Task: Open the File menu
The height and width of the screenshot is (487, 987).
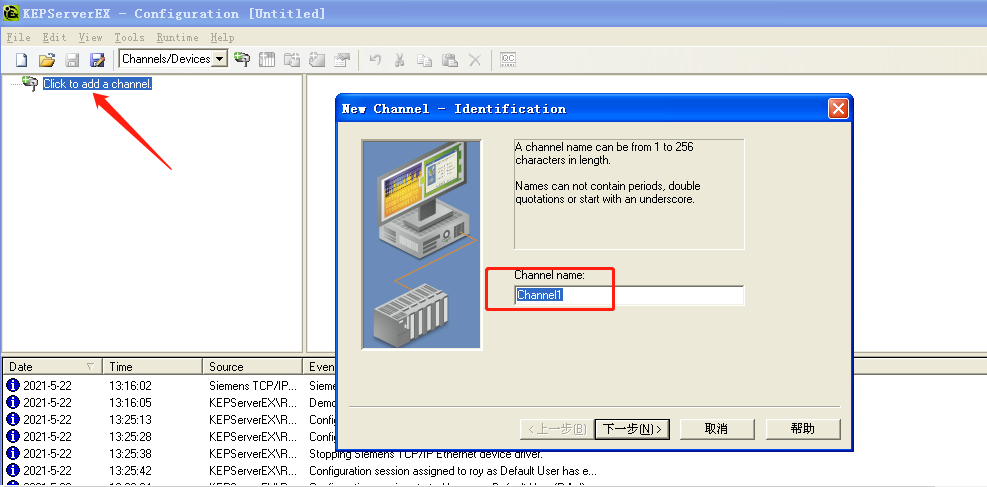Action: tap(18, 37)
